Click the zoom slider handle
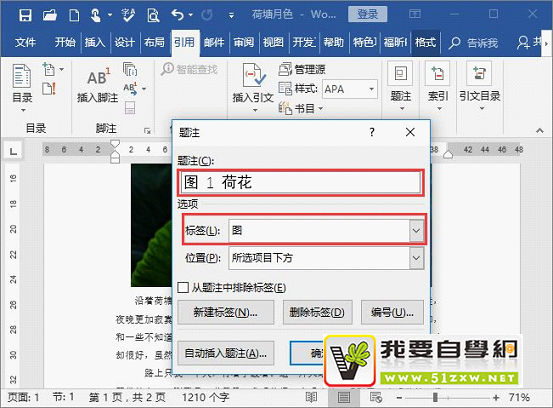The width and height of the screenshot is (553, 408). [x=435, y=398]
